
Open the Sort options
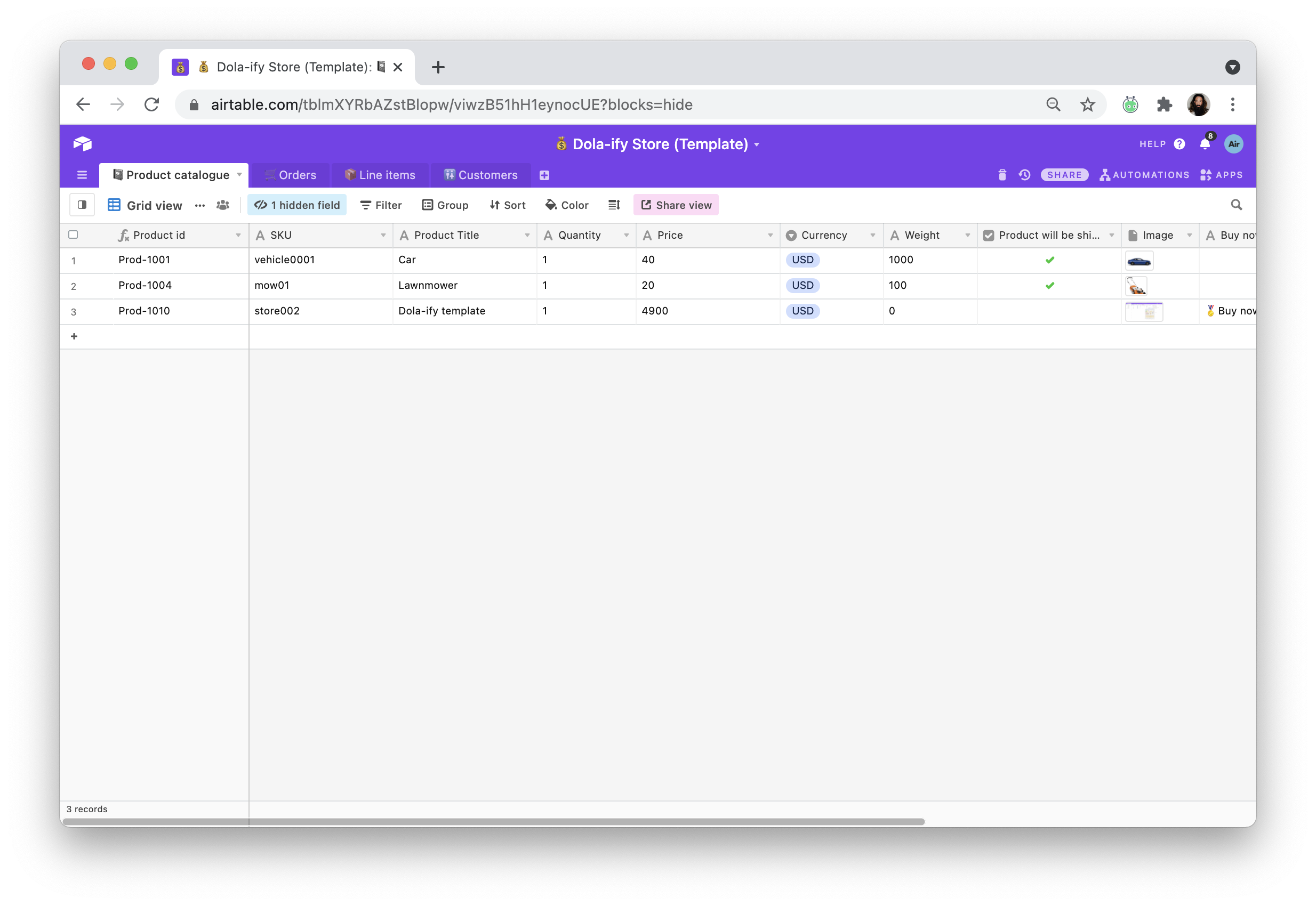click(507, 205)
